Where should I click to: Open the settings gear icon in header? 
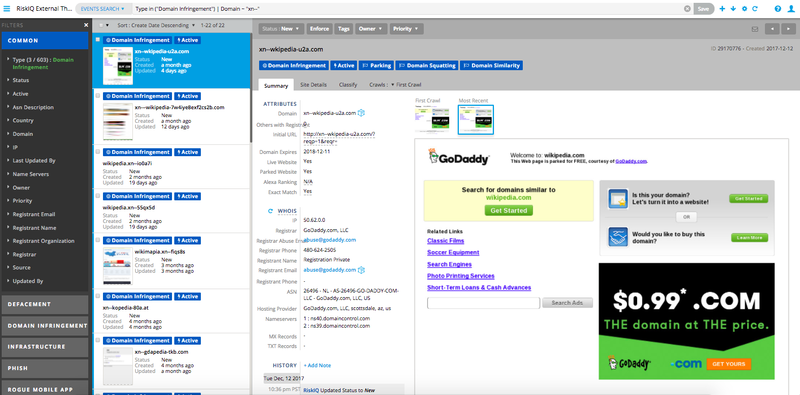pyautogui.click(x=744, y=9)
